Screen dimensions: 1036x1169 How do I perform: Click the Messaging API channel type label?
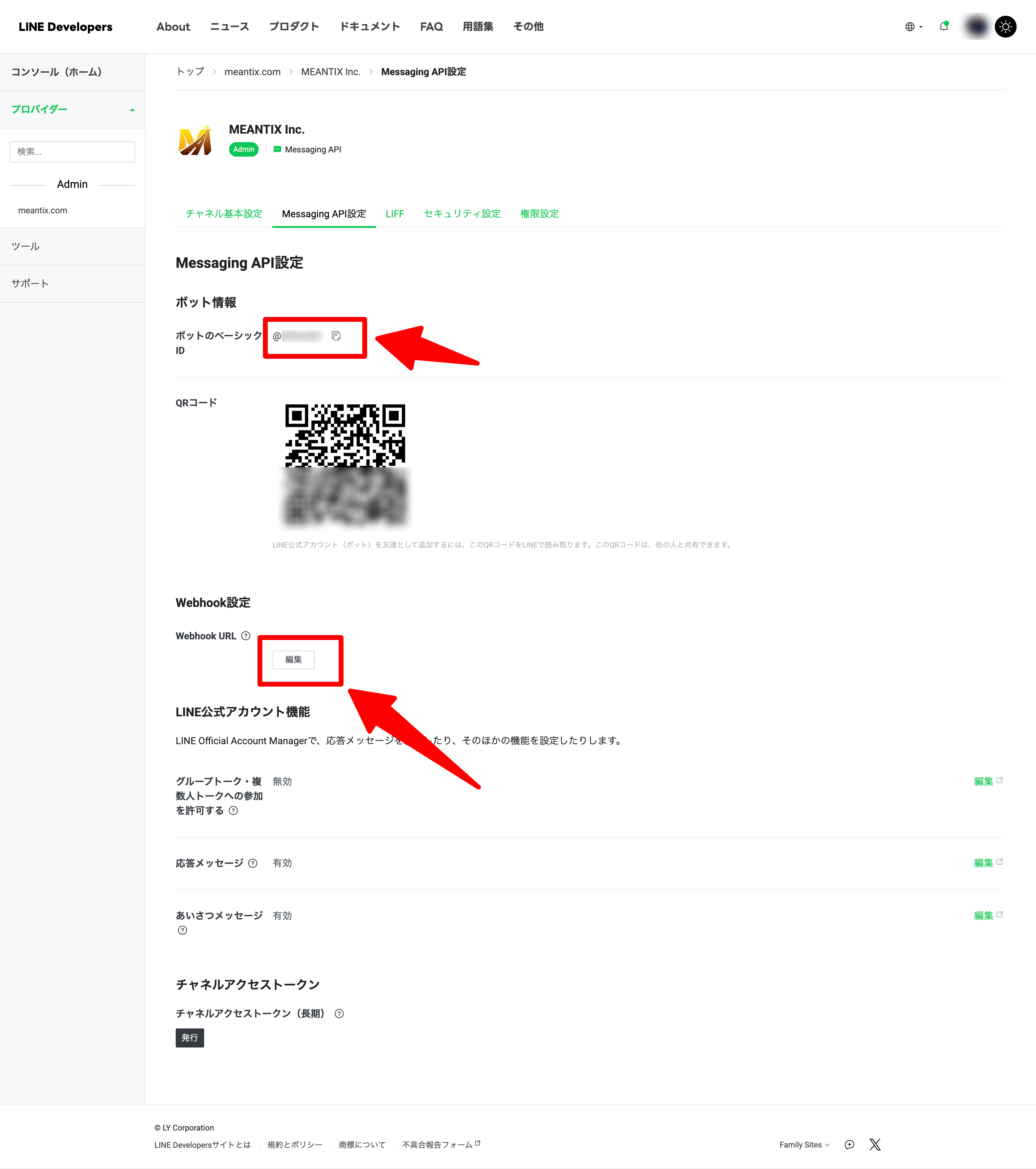click(x=307, y=149)
